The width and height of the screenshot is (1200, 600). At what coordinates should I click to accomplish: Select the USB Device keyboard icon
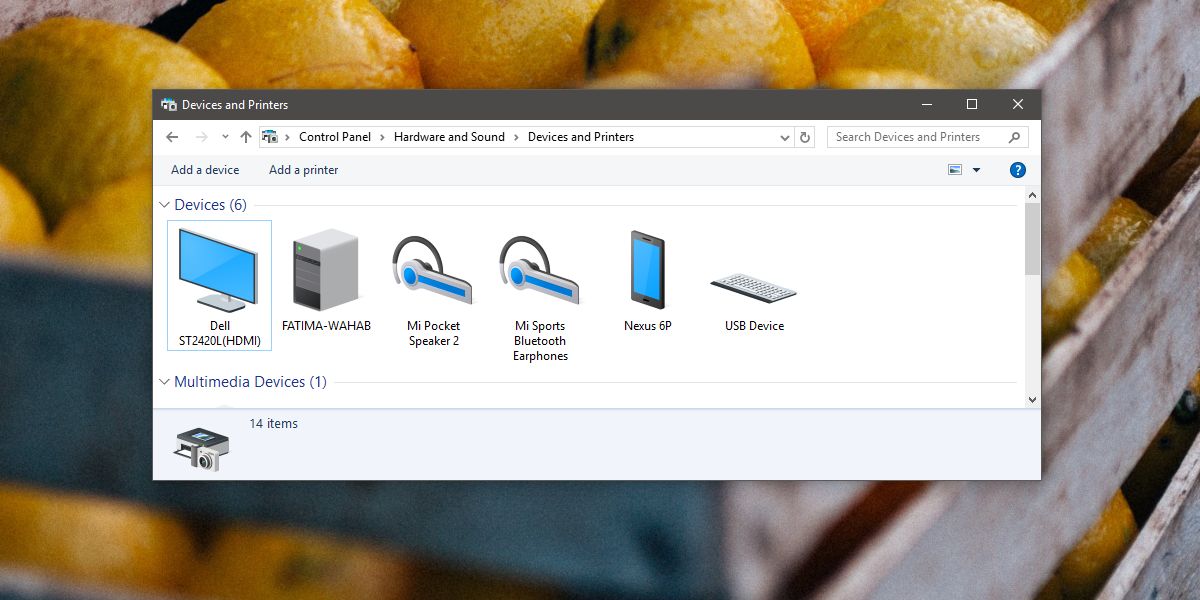(x=754, y=281)
